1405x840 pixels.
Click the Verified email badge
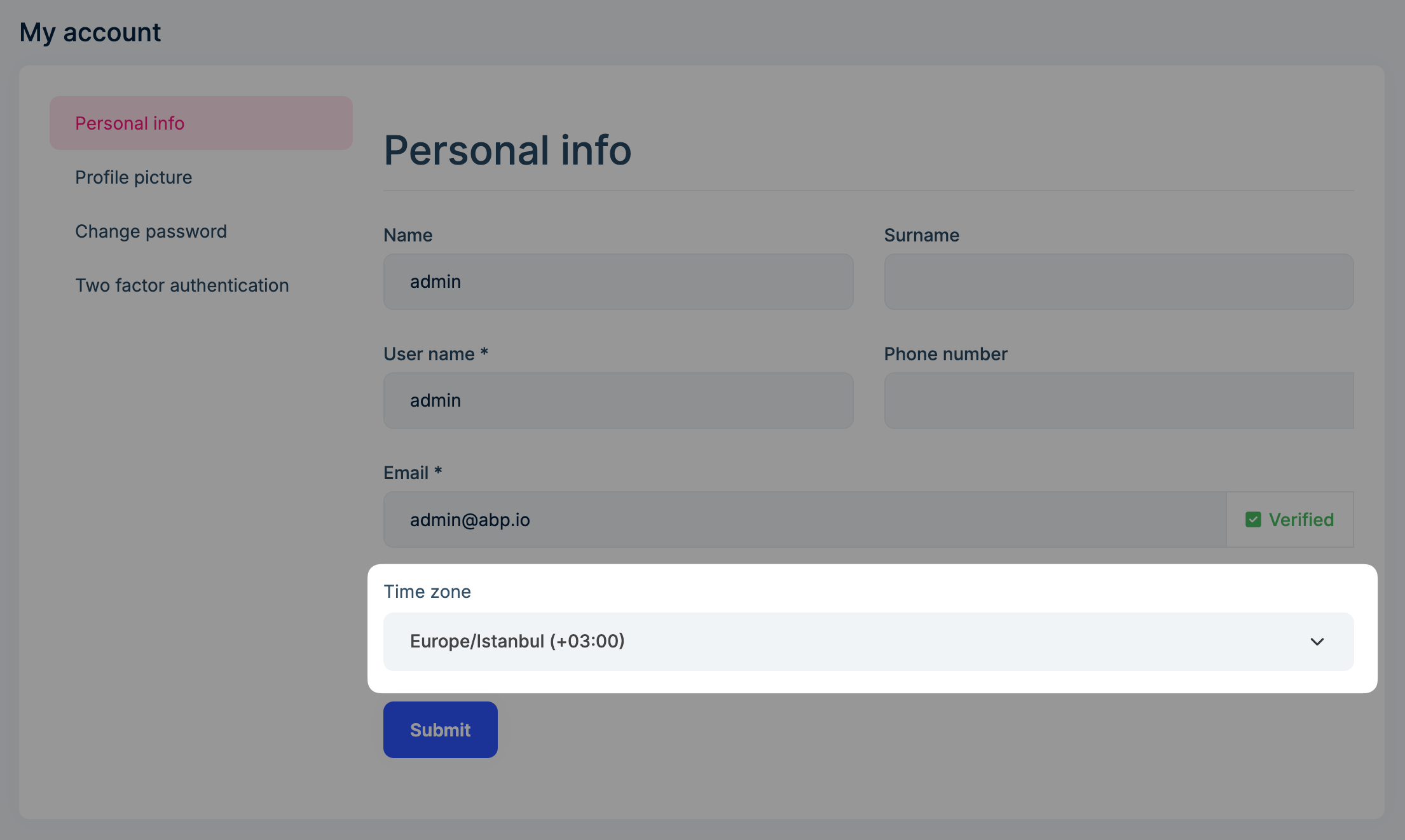(1290, 519)
